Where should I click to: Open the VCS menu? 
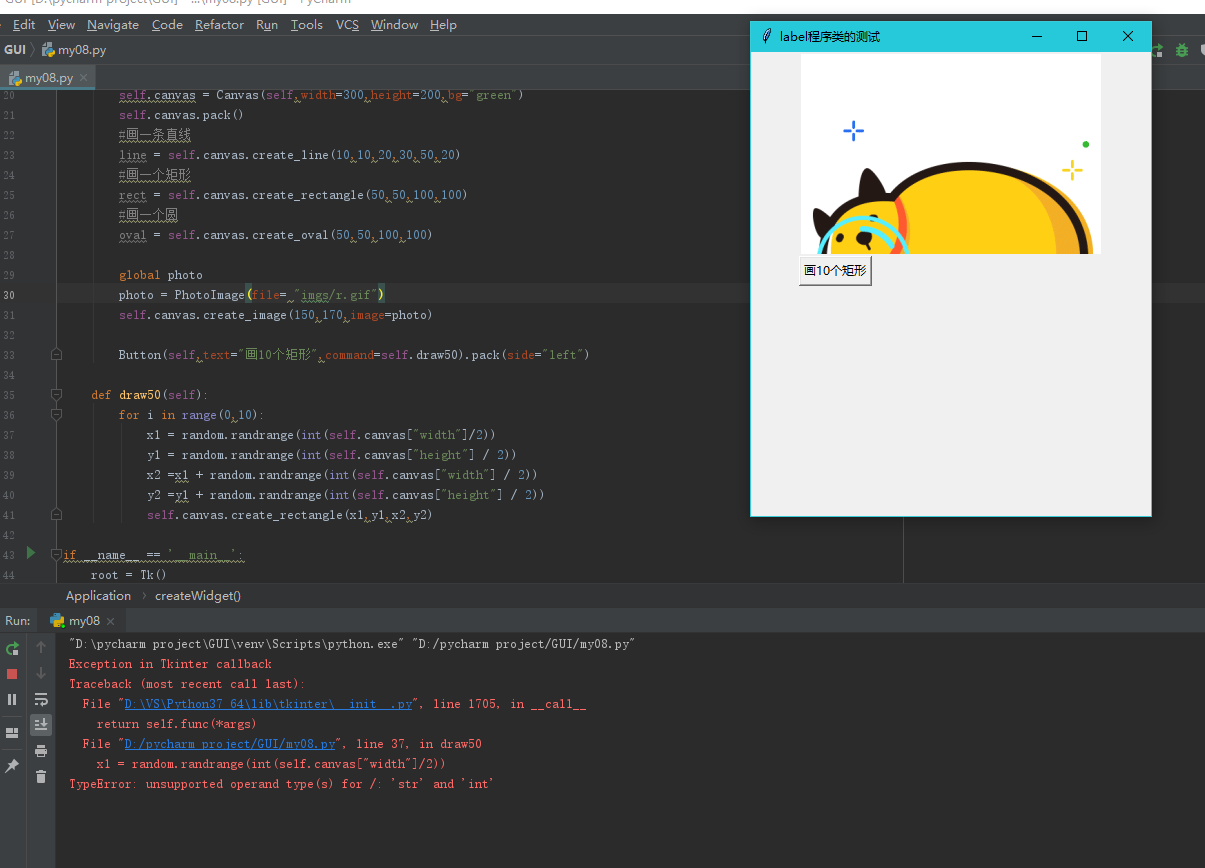[x=347, y=25]
